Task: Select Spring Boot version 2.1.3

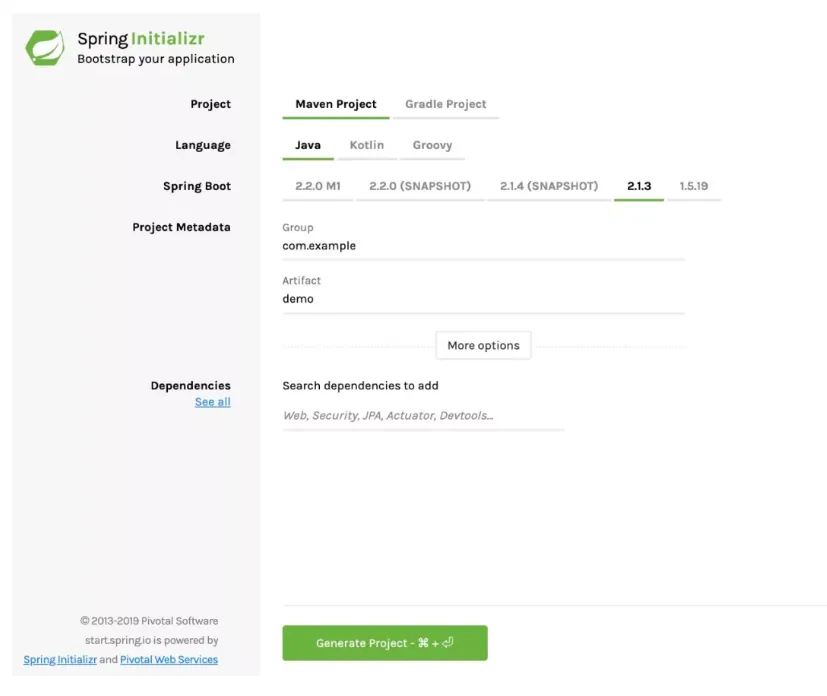Action: (x=639, y=186)
